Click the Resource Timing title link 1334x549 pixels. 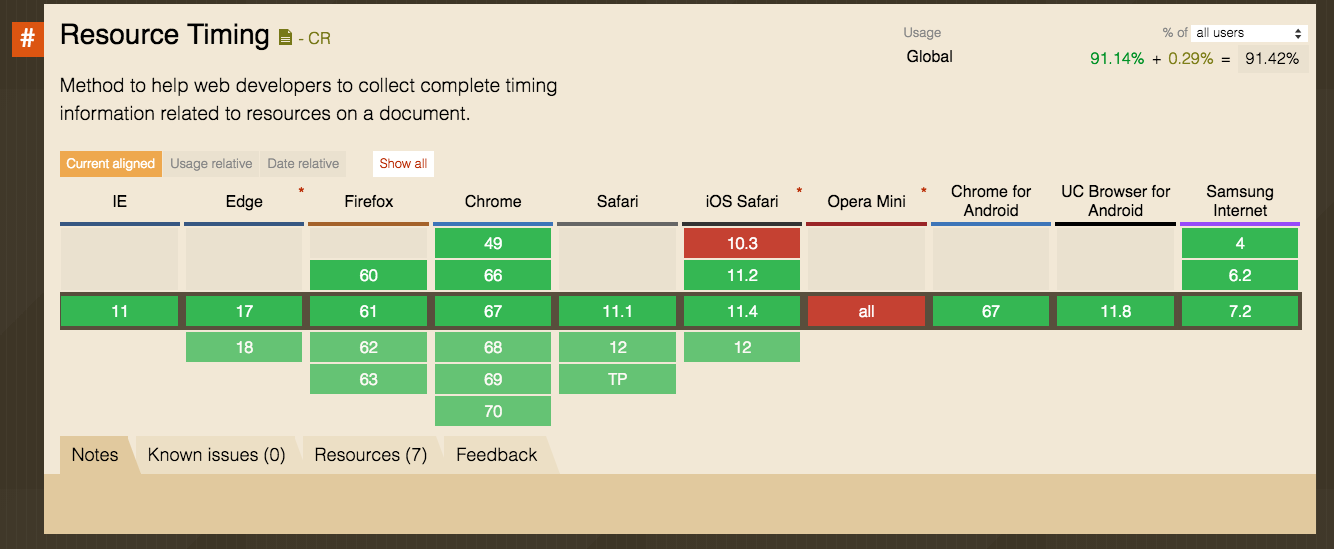click(165, 36)
